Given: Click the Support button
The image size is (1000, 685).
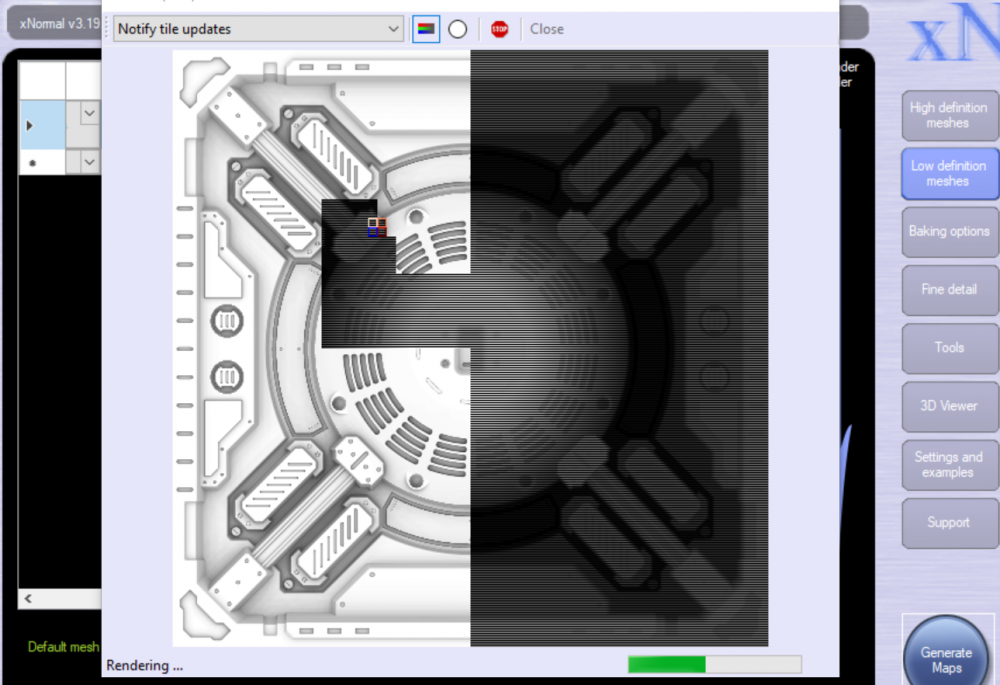Looking at the screenshot, I should [x=948, y=522].
